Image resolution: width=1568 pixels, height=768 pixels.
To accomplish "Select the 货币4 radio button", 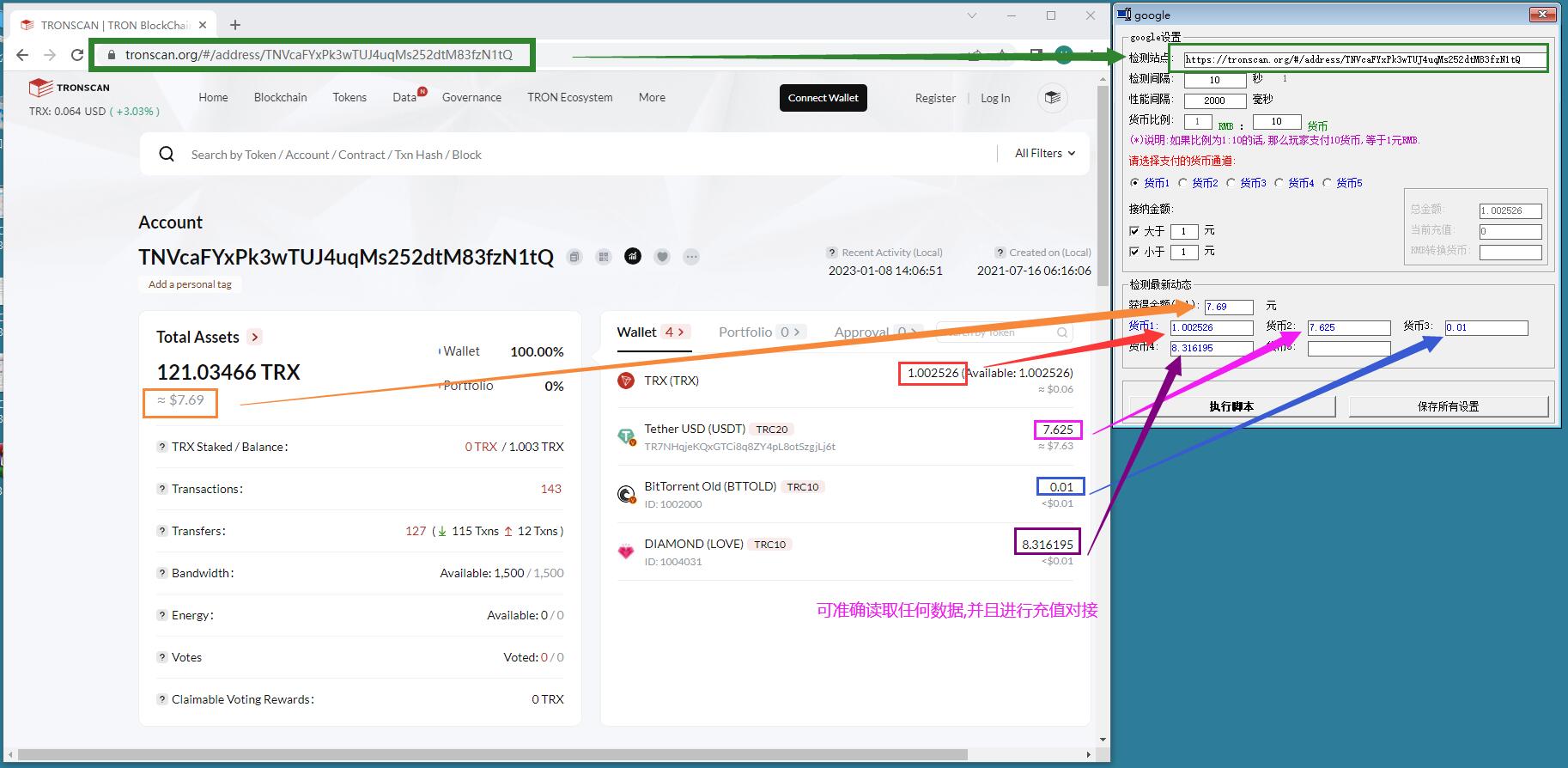I will point(1279,183).
